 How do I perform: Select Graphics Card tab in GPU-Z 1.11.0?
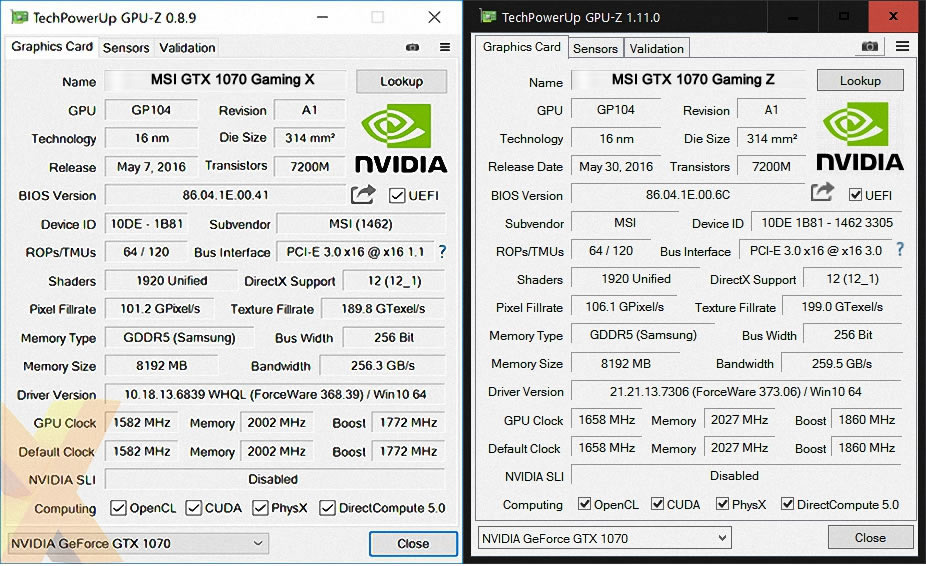point(521,47)
